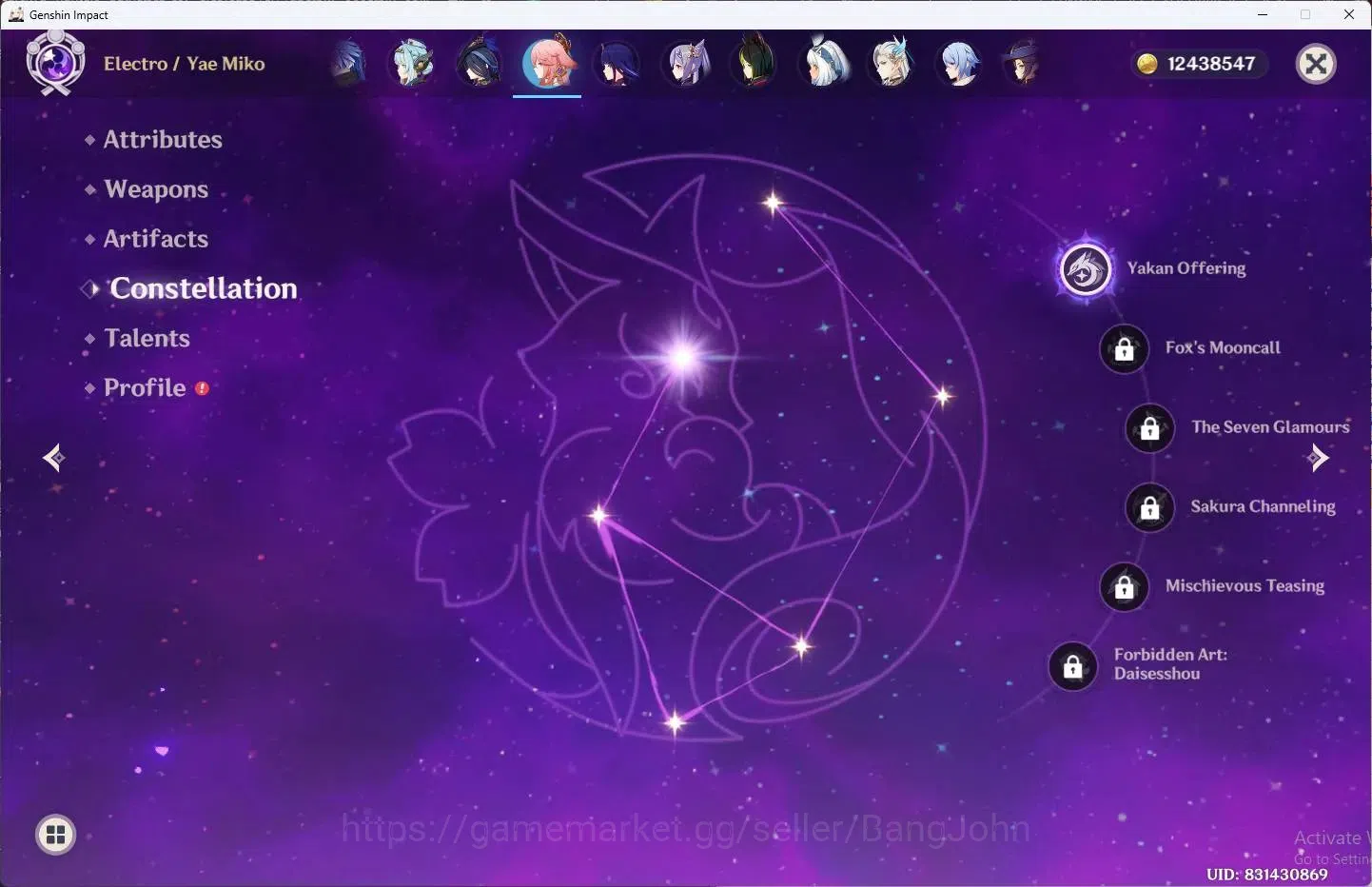Click the locked Forbidden Art: Daisesshou node icon
1372x887 pixels.
[x=1073, y=666]
